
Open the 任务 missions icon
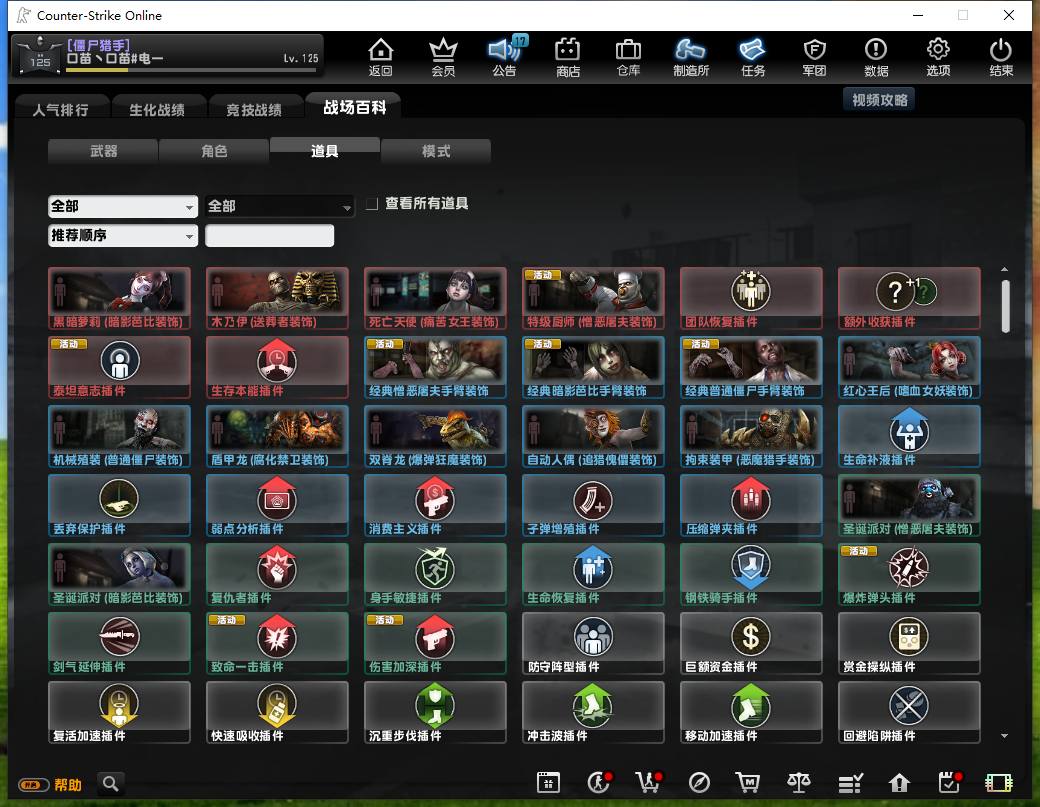[752, 57]
